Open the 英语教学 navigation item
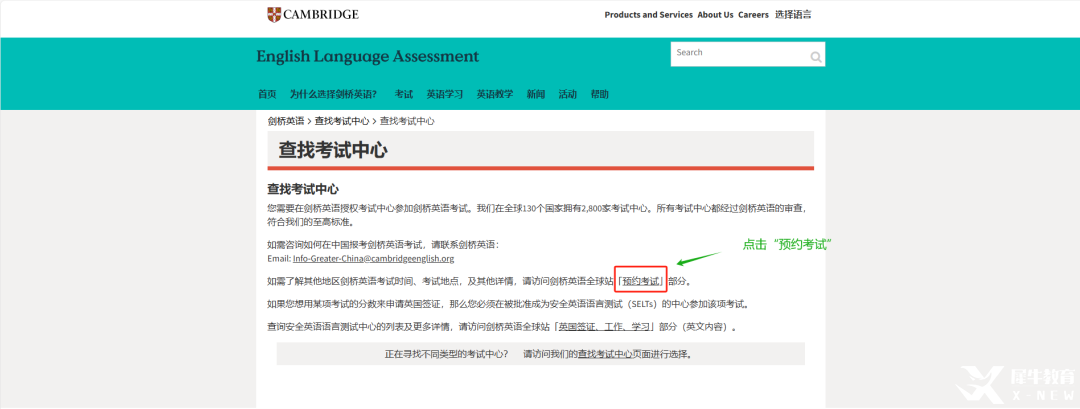This screenshot has width=1080, height=409. pyautogui.click(x=495, y=94)
